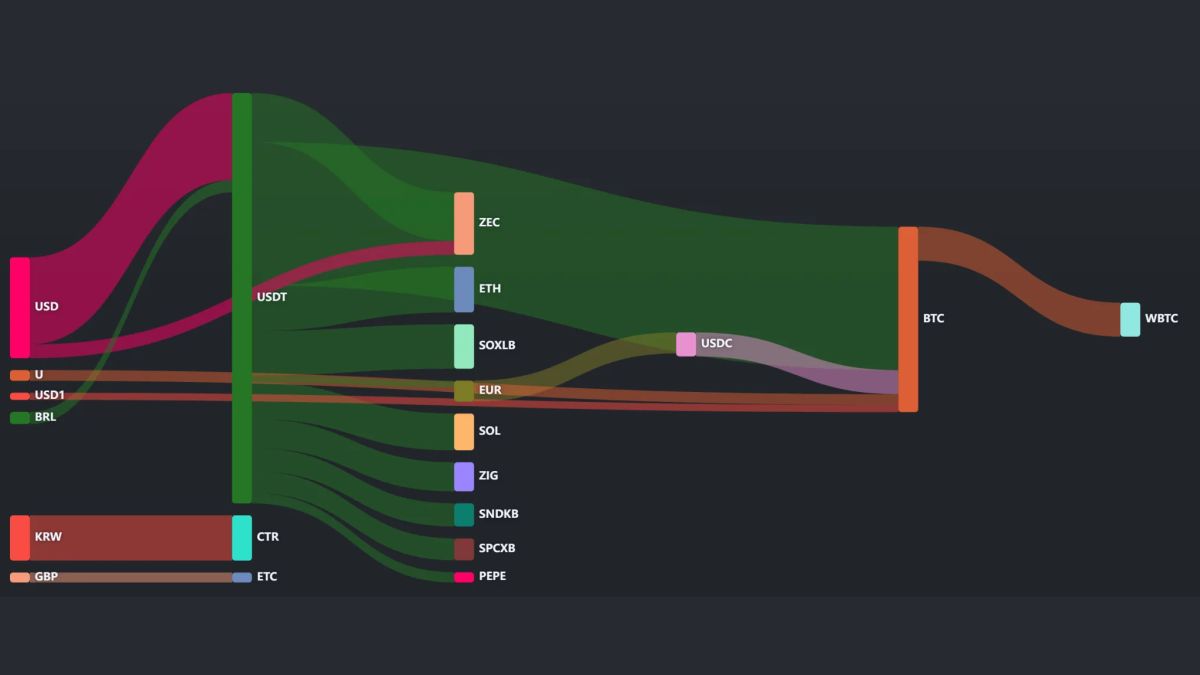Click the green BRL node bar
The width and height of the screenshot is (1200, 675).
pos(20,418)
